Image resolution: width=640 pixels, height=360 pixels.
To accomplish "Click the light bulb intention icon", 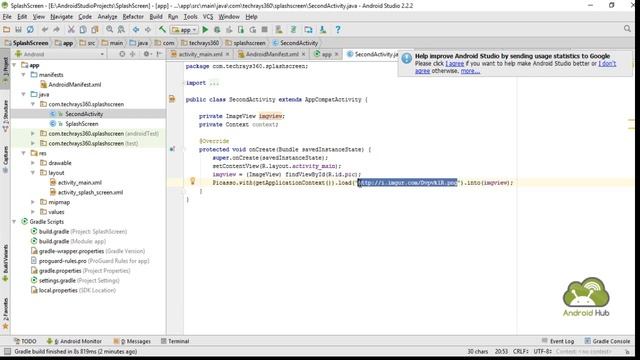I will (x=192, y=181).
